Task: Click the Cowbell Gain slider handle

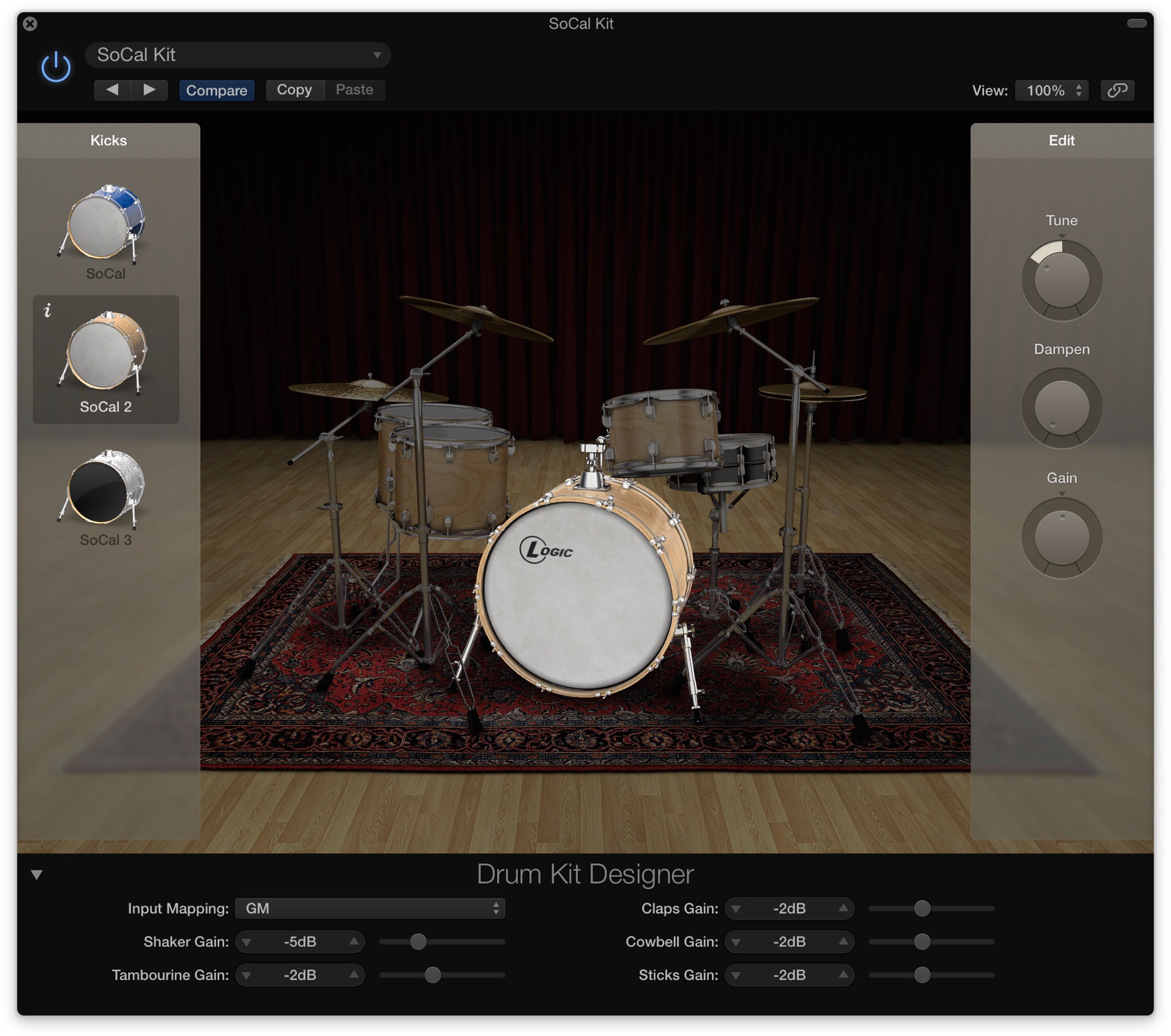Action: [x=922, y=942]
